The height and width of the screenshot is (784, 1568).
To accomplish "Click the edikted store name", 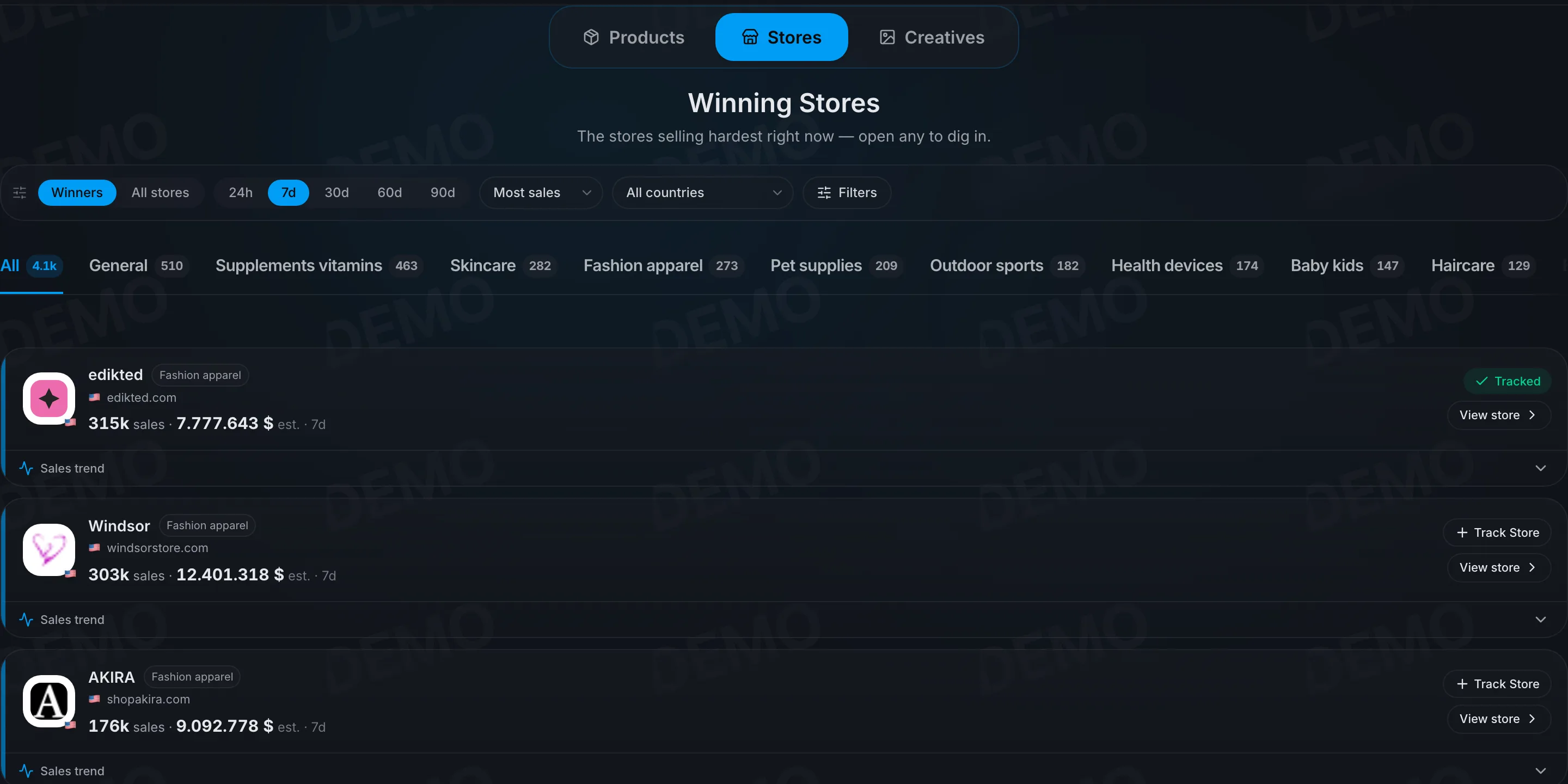I will 115,375.
